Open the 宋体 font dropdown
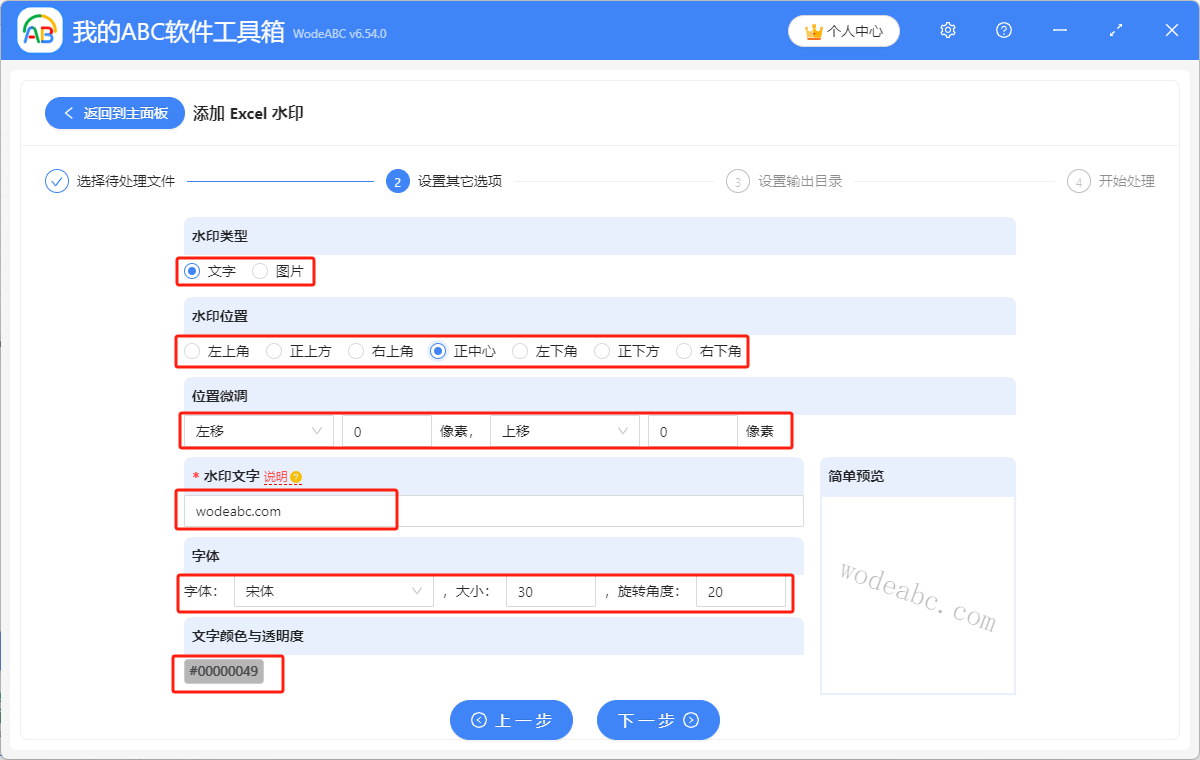Viewport: 1200px width, 760px height. (333, 591)
